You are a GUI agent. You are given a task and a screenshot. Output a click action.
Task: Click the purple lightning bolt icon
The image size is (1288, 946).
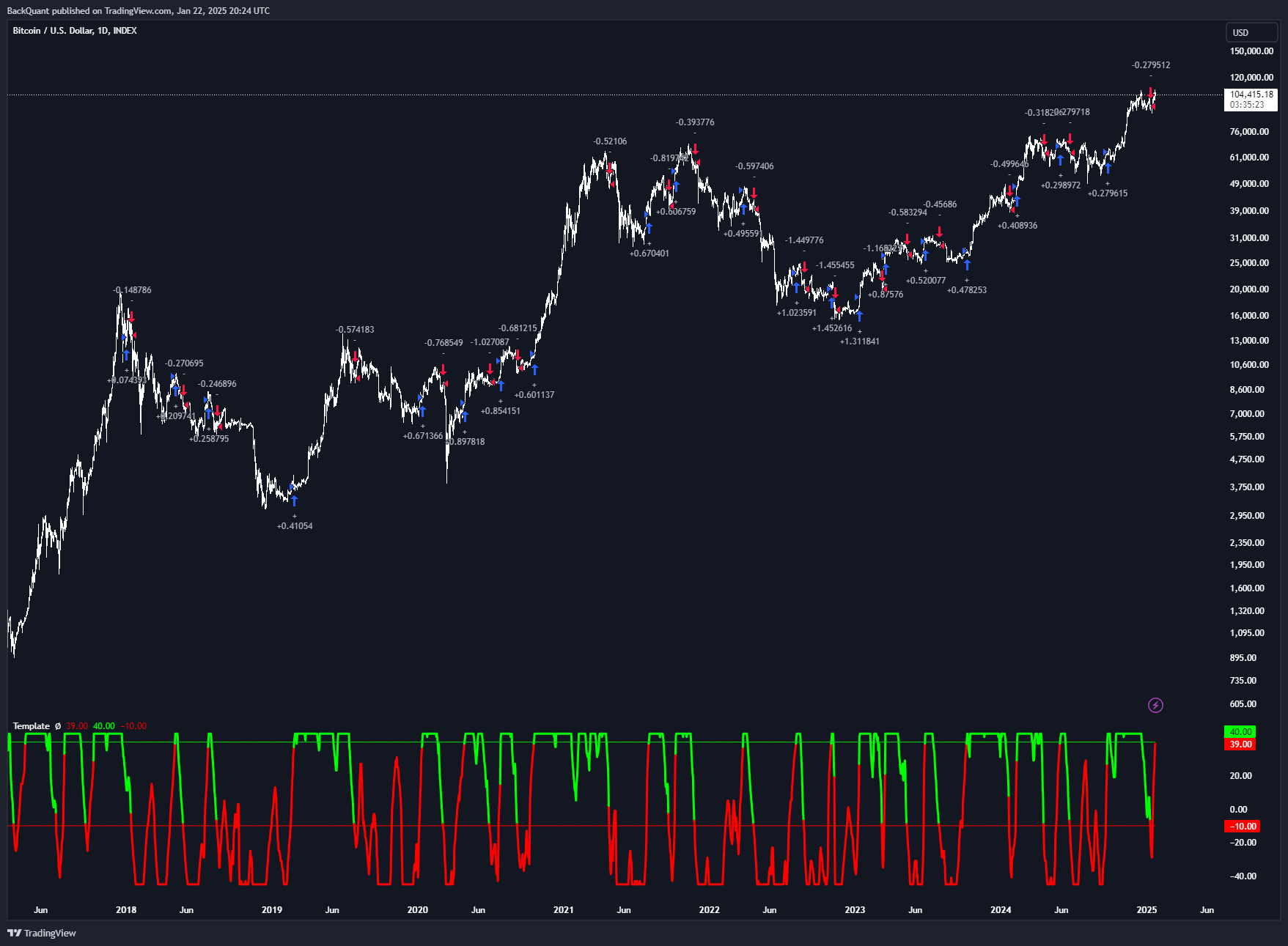(1155, 706)
